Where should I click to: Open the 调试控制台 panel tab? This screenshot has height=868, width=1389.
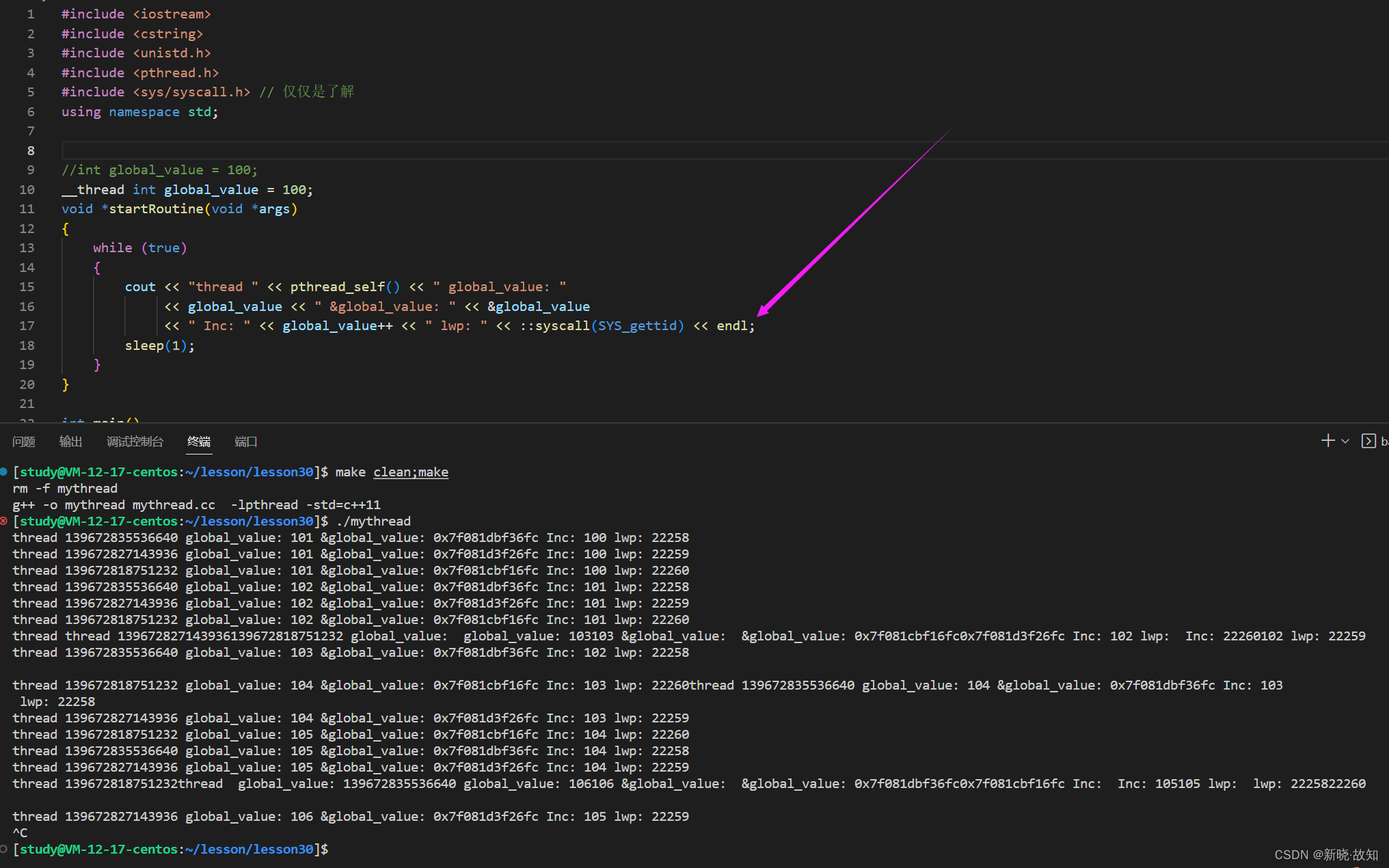coord(135,442)
